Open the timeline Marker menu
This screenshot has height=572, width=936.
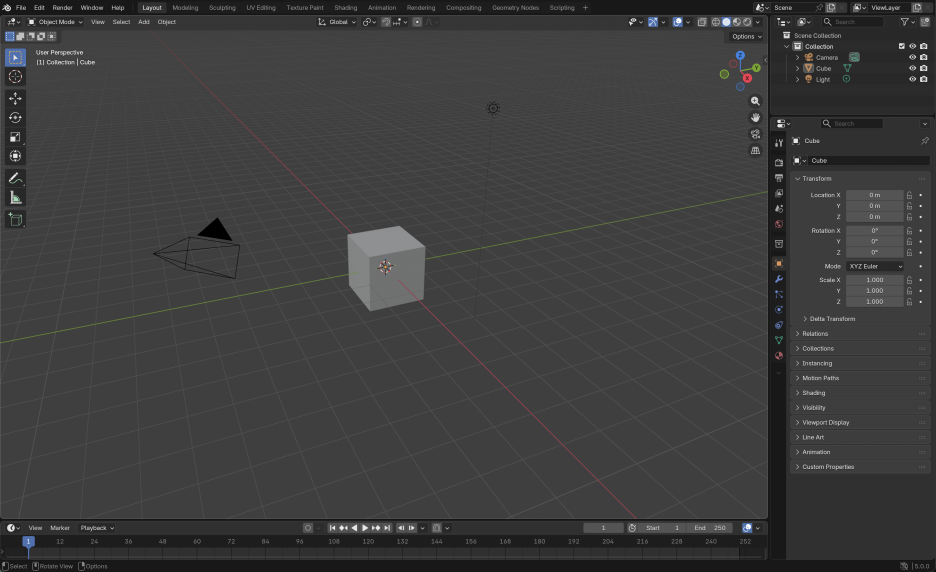coord(60,528)
